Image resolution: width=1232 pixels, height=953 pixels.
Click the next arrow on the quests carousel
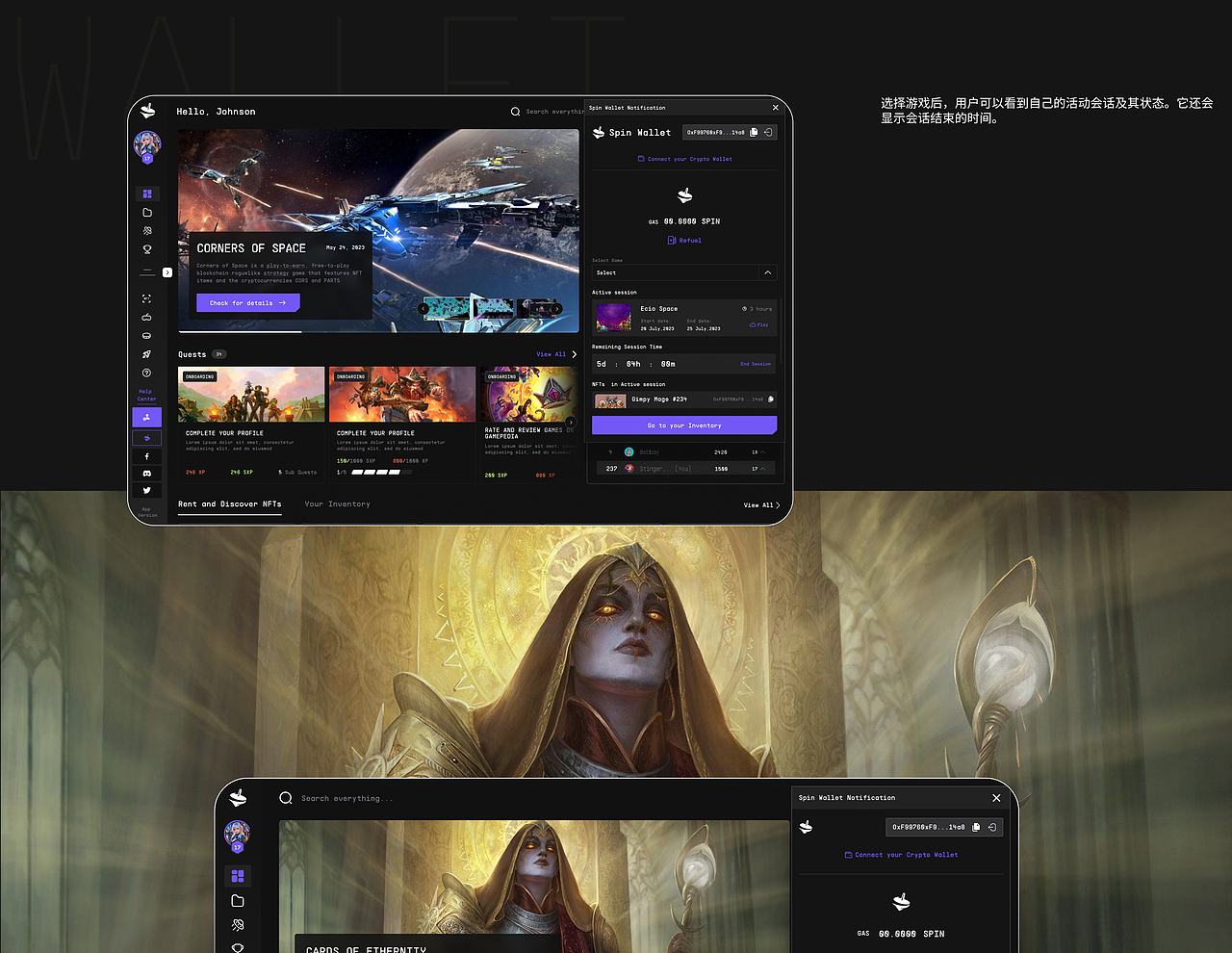(x=571, y=423)
